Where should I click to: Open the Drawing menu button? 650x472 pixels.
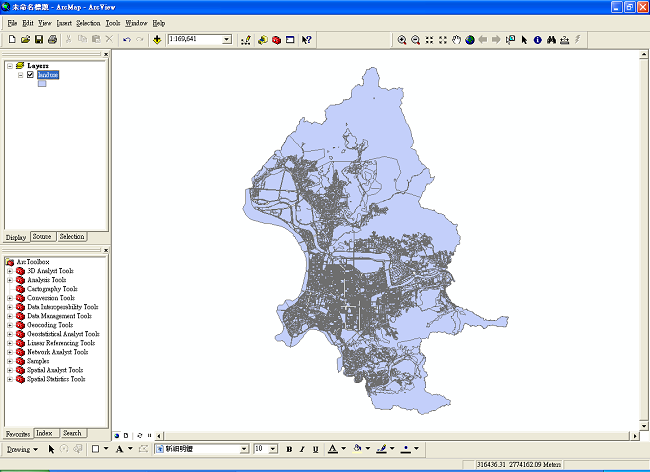coord(20,450)
